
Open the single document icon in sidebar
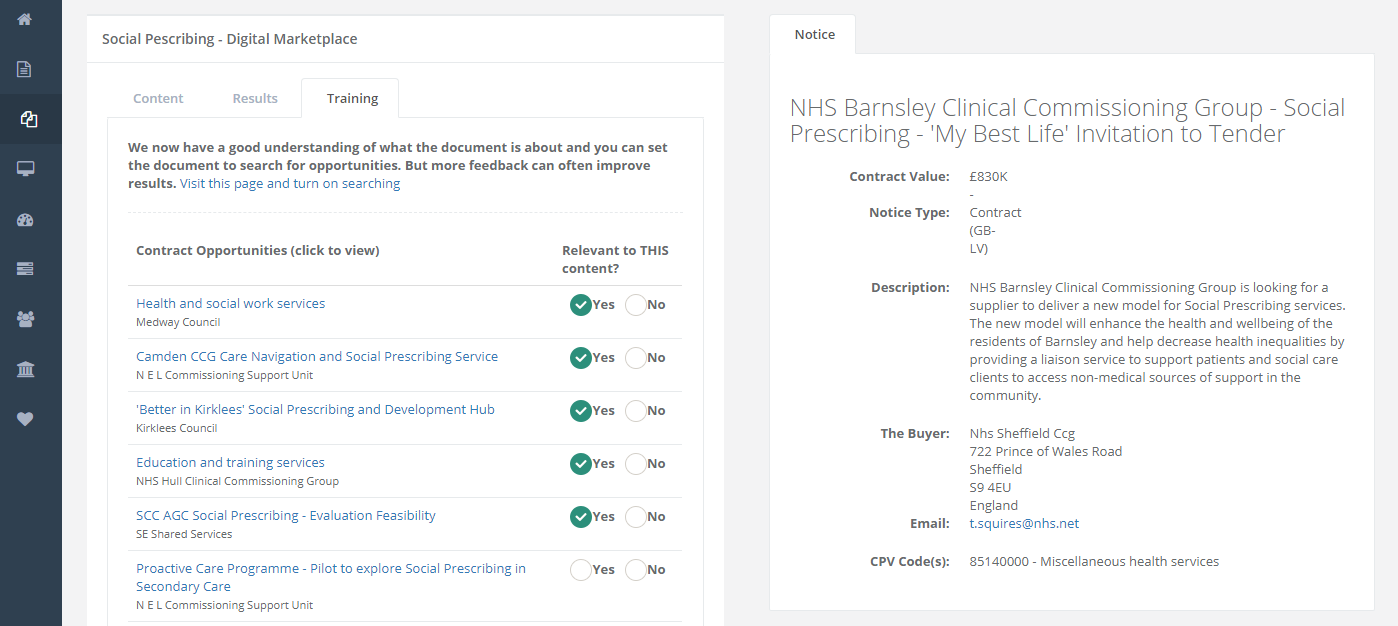click(25, 69)
